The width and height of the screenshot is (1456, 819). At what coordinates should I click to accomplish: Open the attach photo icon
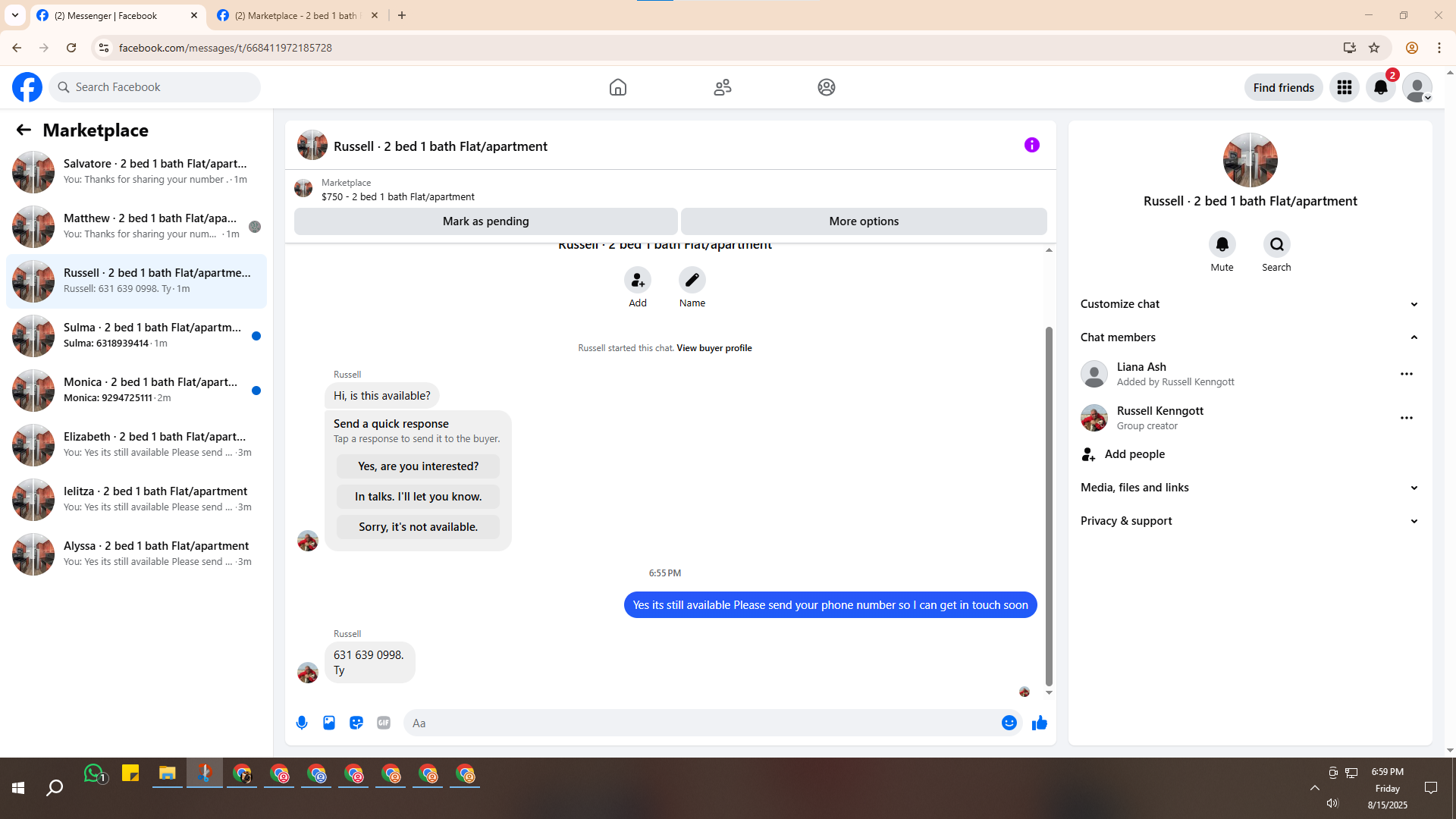[329, 723]
